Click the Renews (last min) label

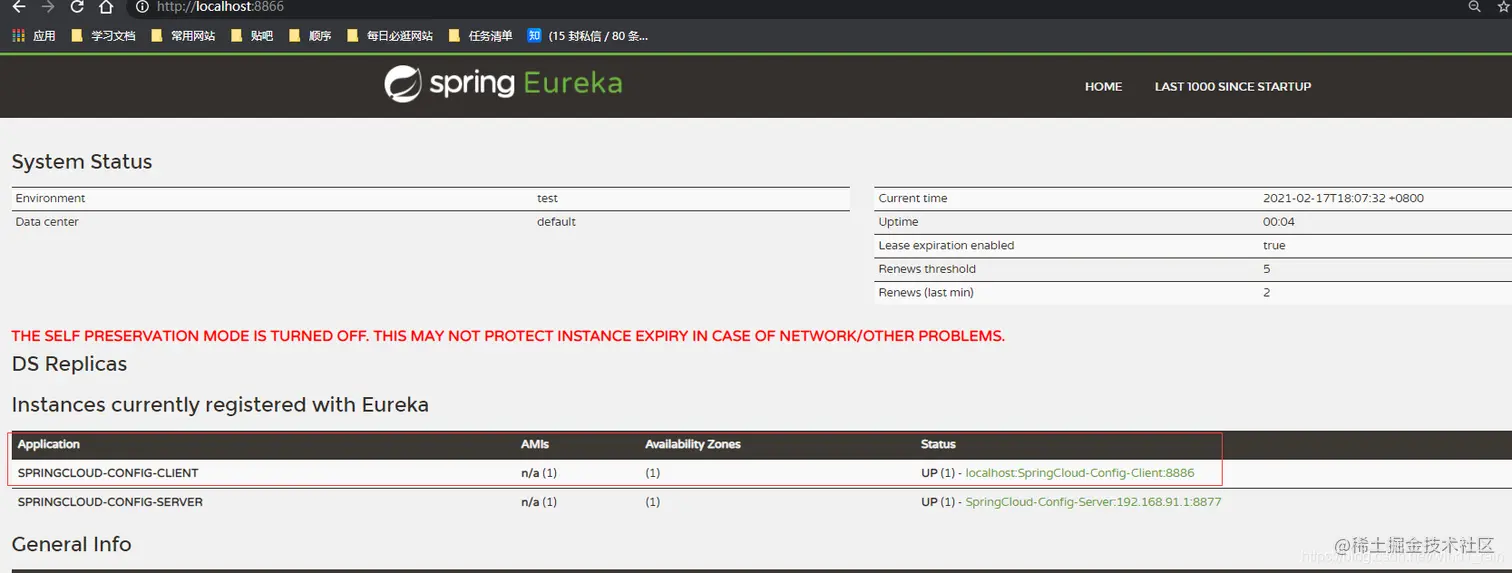click(x=926, y=292)
